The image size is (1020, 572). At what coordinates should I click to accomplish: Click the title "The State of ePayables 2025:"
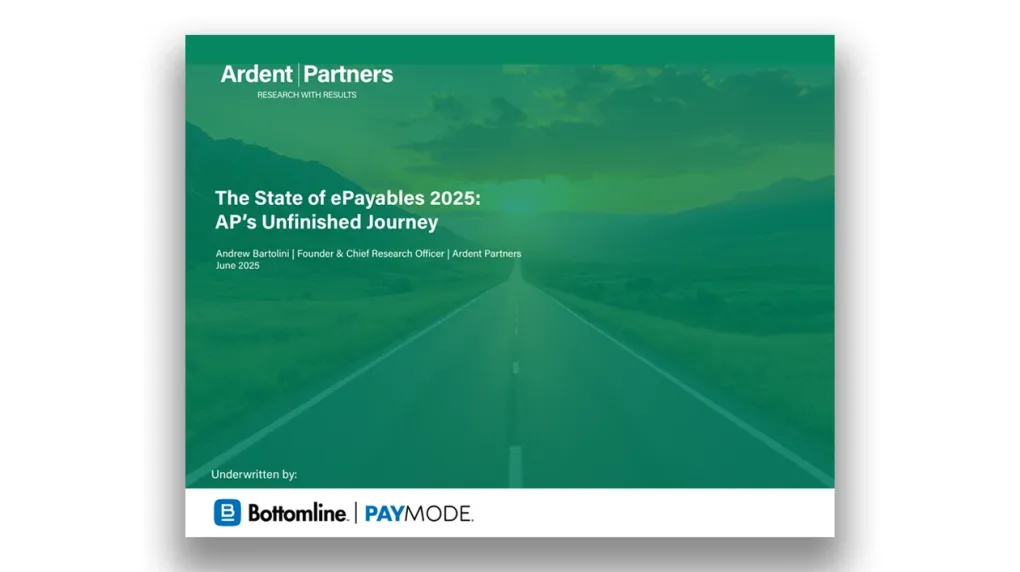point(348,198)
